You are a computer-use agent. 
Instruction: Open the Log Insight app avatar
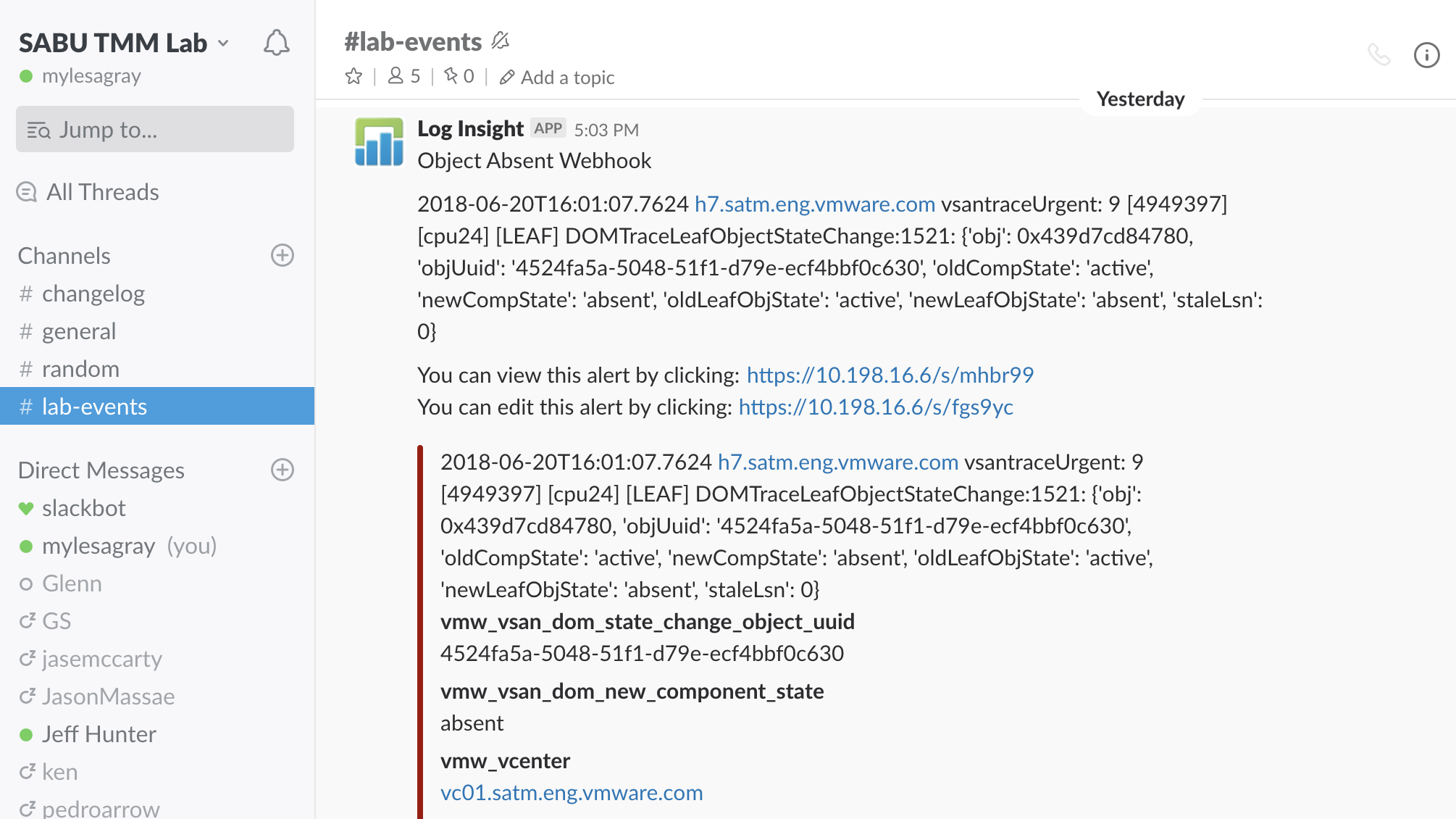(x=379, y=142)
